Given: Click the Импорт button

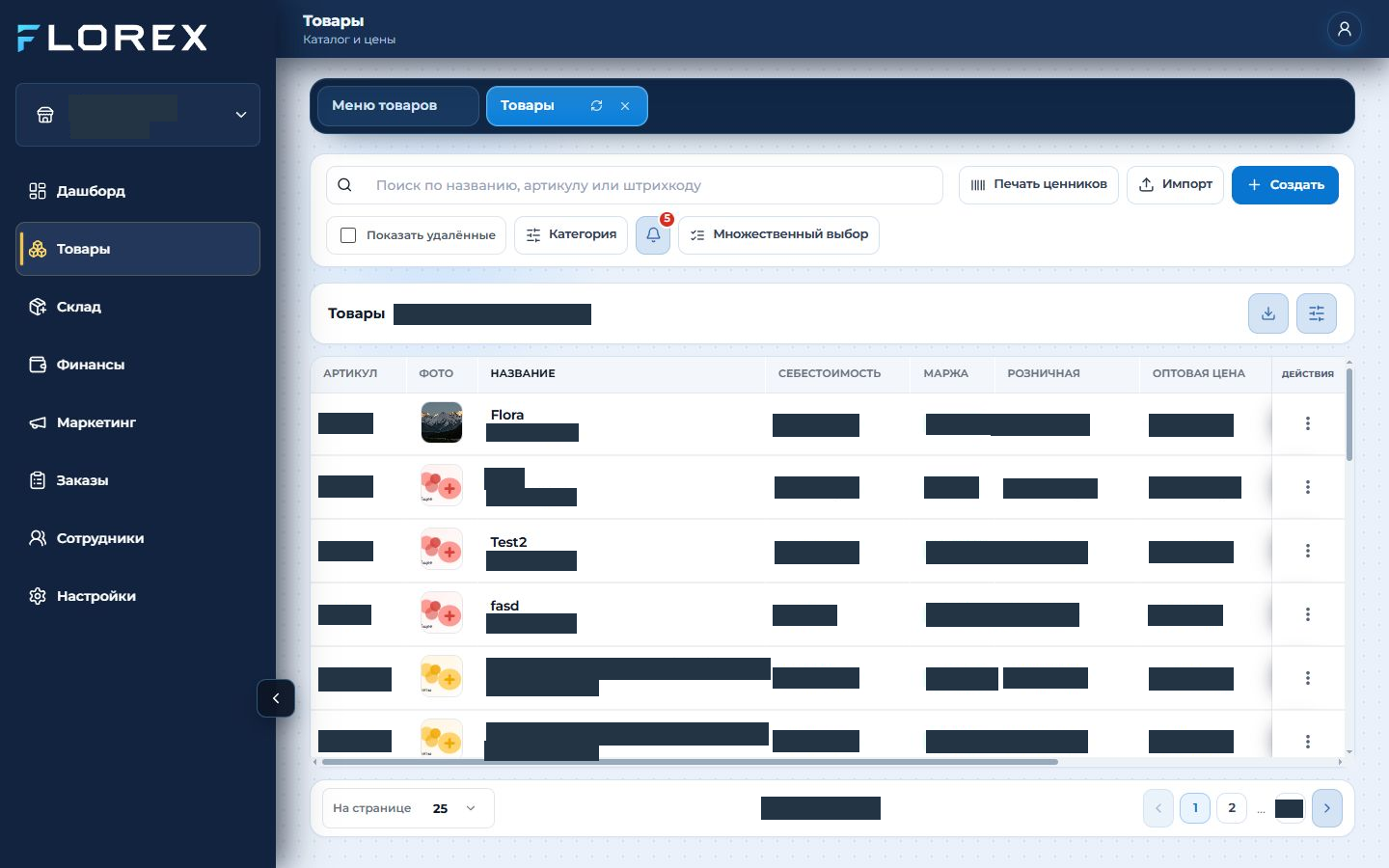Looking at the screenshot, I should 1176,185.
